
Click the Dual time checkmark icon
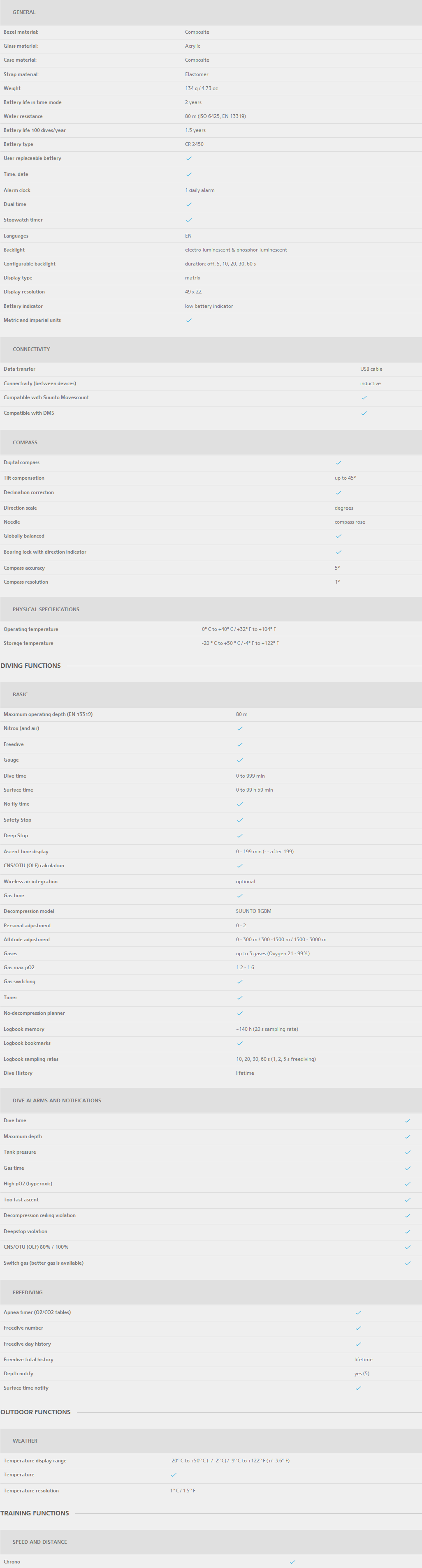coord(189,205)
